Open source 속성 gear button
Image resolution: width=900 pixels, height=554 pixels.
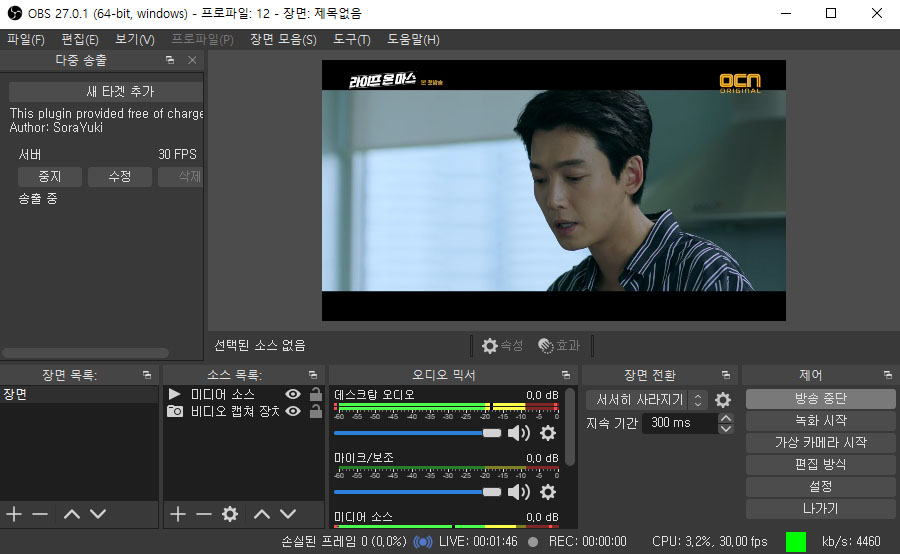tap(502, 346)
